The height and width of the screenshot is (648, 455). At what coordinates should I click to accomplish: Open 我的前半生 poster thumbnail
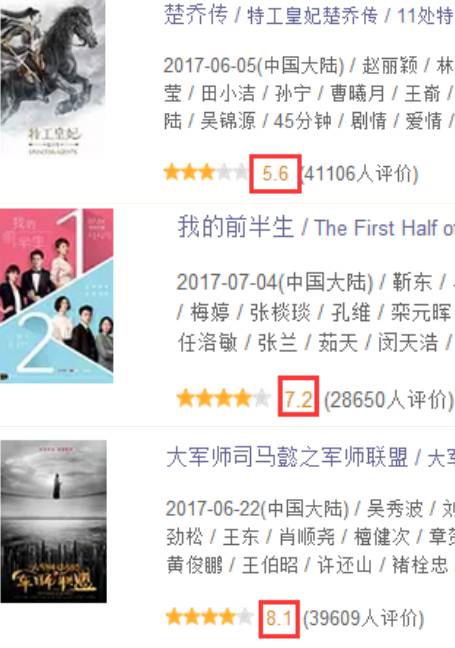tap(57, 296)
